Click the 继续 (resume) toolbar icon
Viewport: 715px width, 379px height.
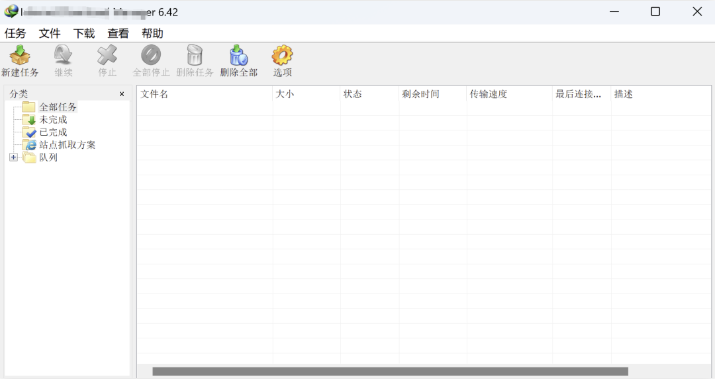[x=63, y=55]
